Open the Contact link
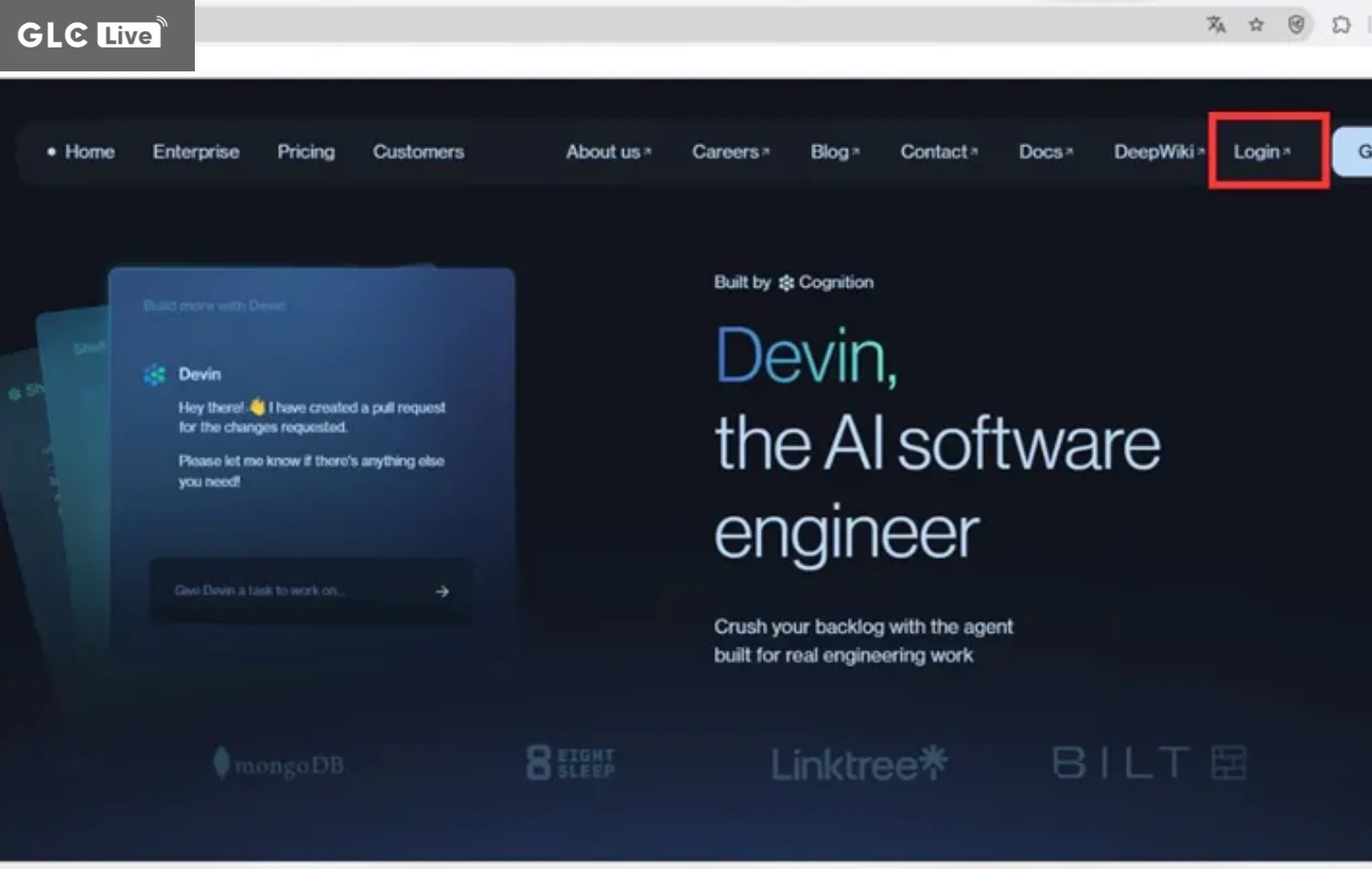The height and width of the screenshot is (869, 1372). tap(938, 152)
